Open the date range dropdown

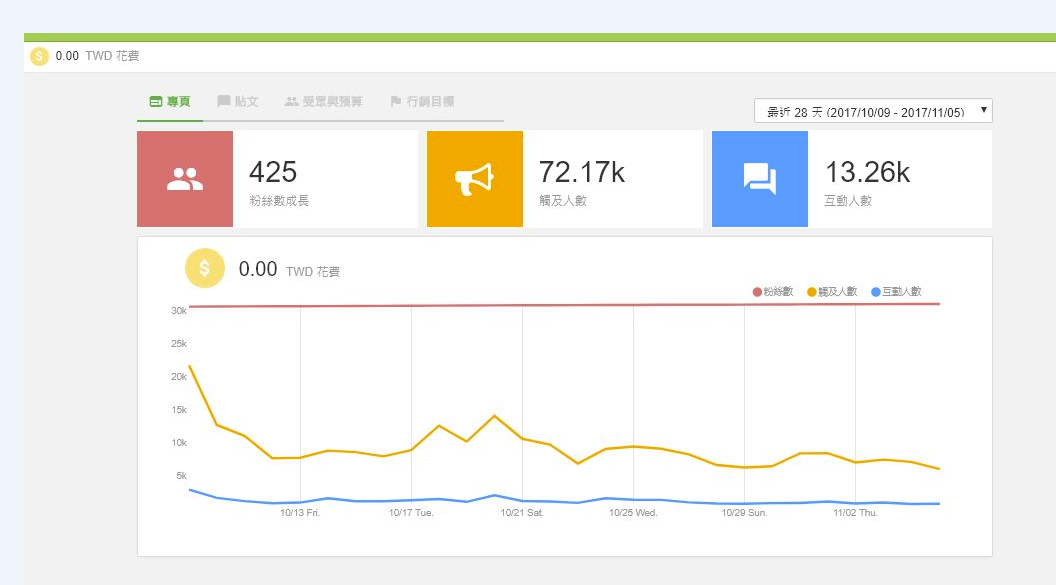[873, 111]
